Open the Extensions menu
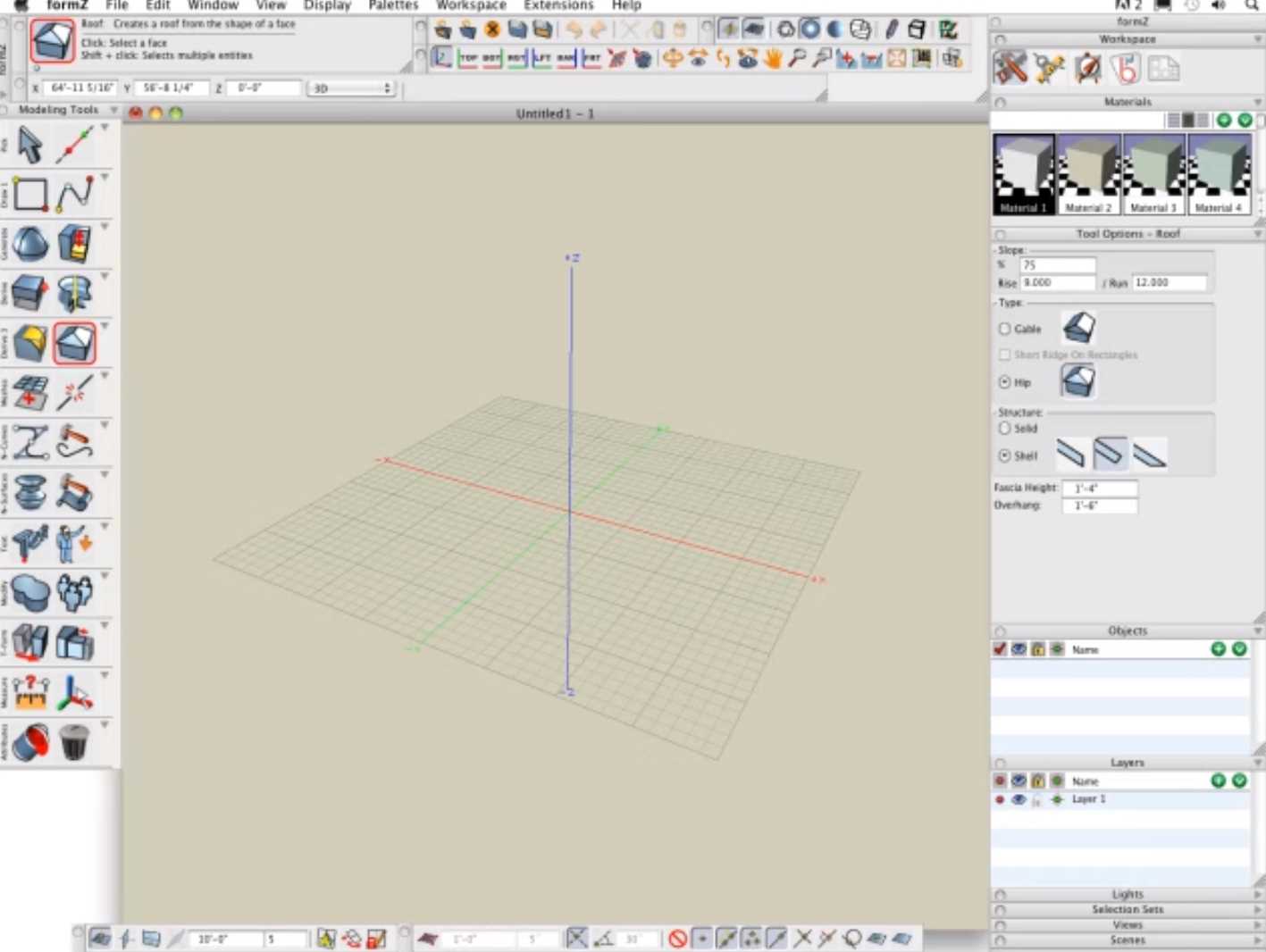This screenshot has width=1266, height=952. (x=558, y=5)
